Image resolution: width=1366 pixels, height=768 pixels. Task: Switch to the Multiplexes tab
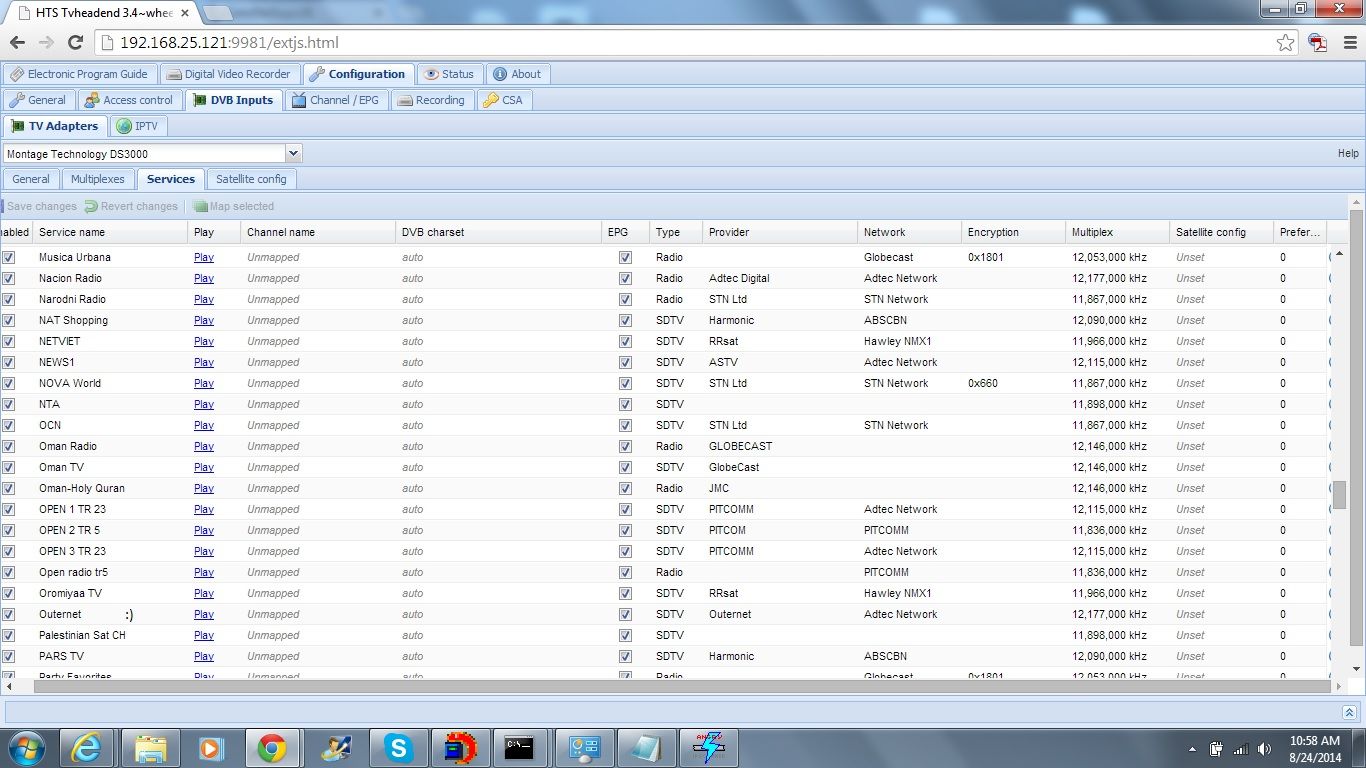[x=98, y=179]
